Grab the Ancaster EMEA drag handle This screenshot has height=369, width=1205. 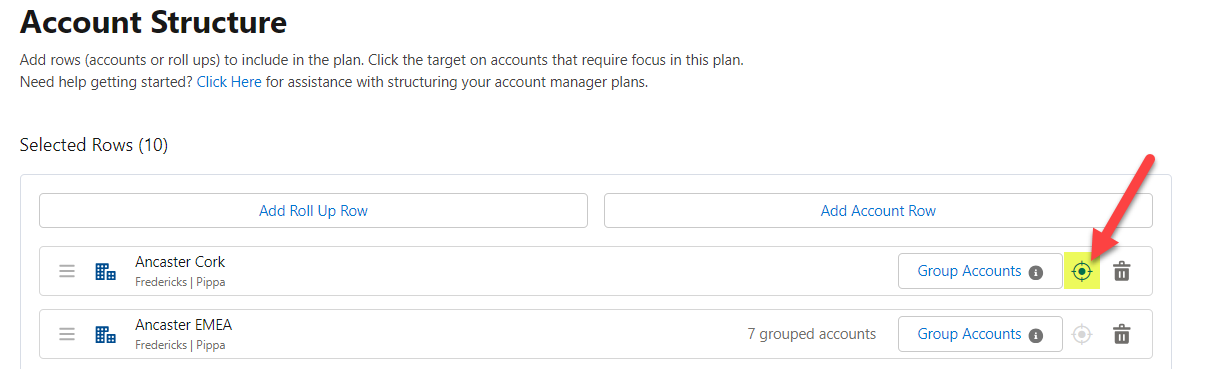pos(67,334)
